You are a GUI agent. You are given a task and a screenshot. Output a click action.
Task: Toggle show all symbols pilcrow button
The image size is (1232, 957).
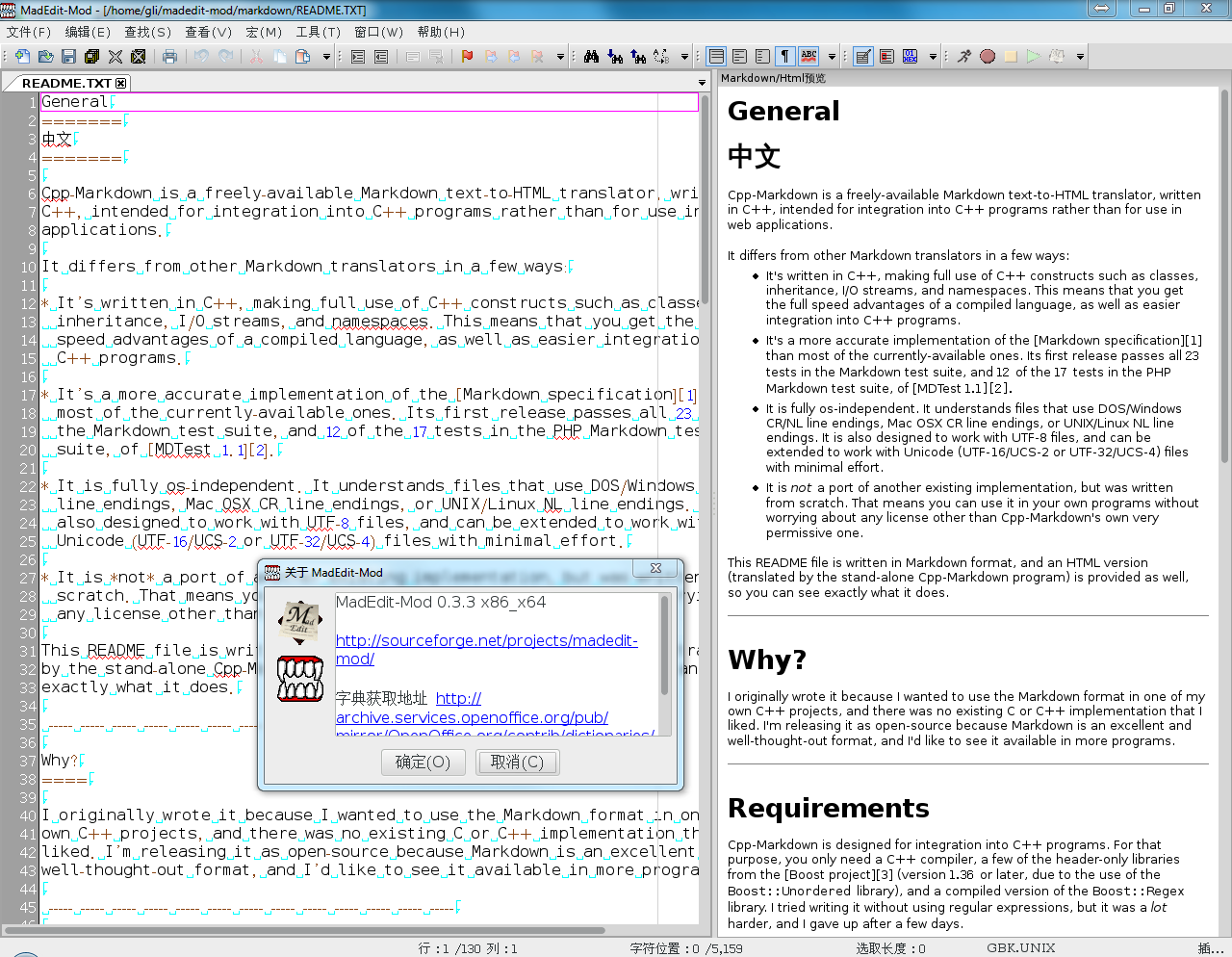[x=785, y=57]
